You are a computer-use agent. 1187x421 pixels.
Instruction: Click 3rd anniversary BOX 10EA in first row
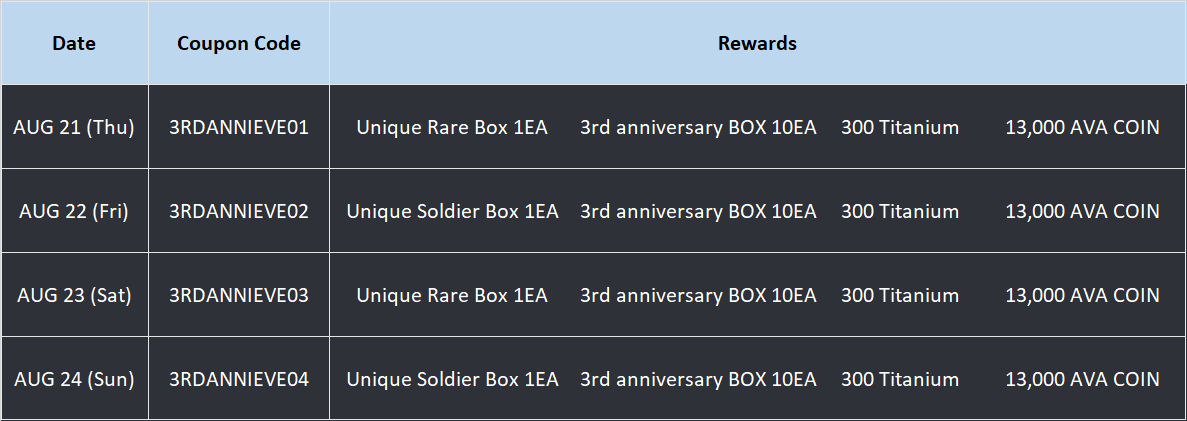point(698,128)
